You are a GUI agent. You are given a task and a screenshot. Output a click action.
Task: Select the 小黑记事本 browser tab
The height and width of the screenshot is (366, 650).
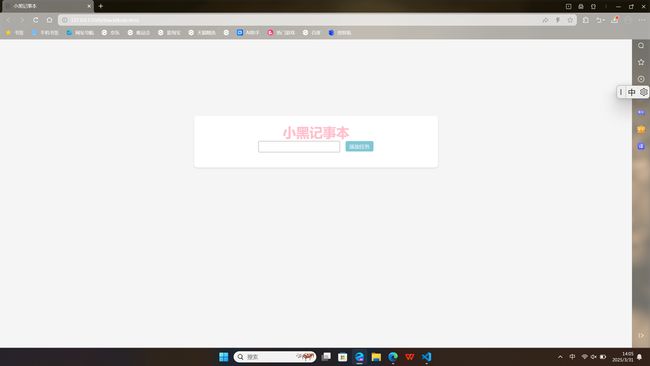coord(48,6)
